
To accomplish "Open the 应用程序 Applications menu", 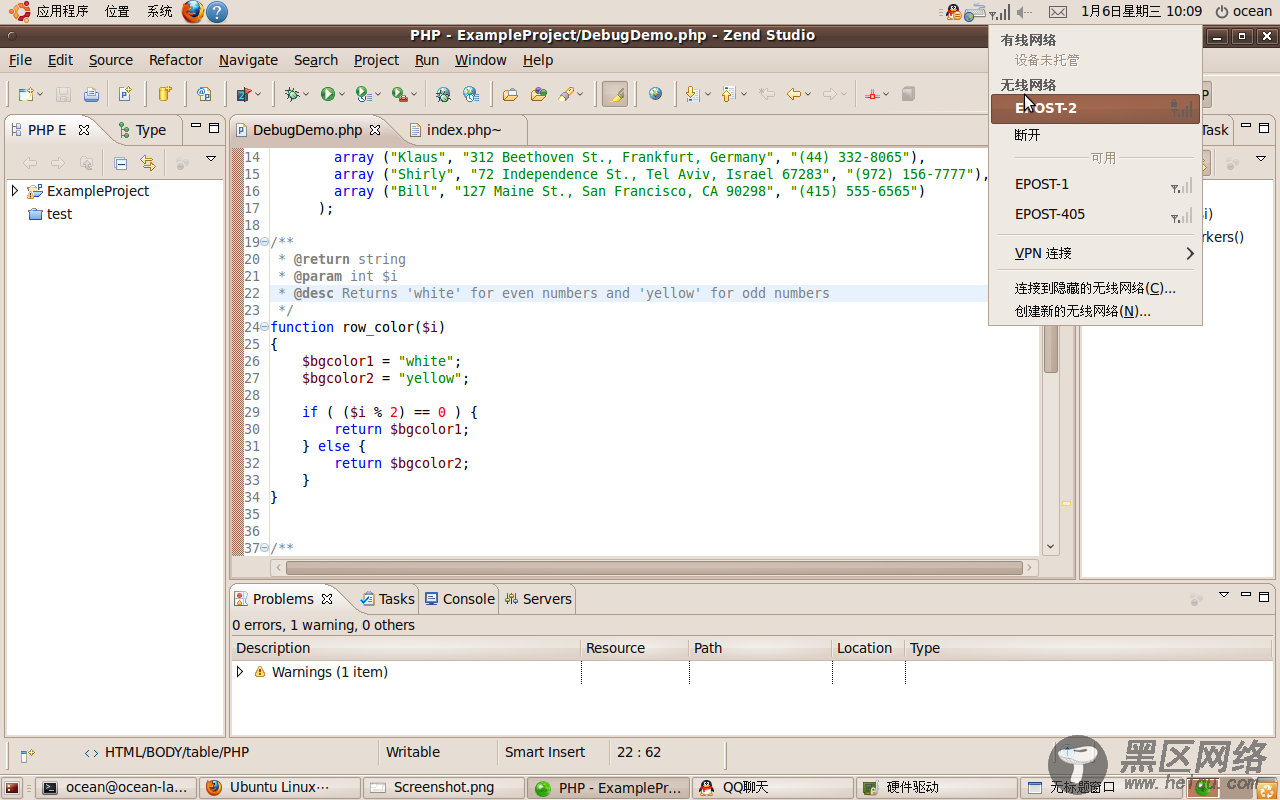I will (50, 12).
